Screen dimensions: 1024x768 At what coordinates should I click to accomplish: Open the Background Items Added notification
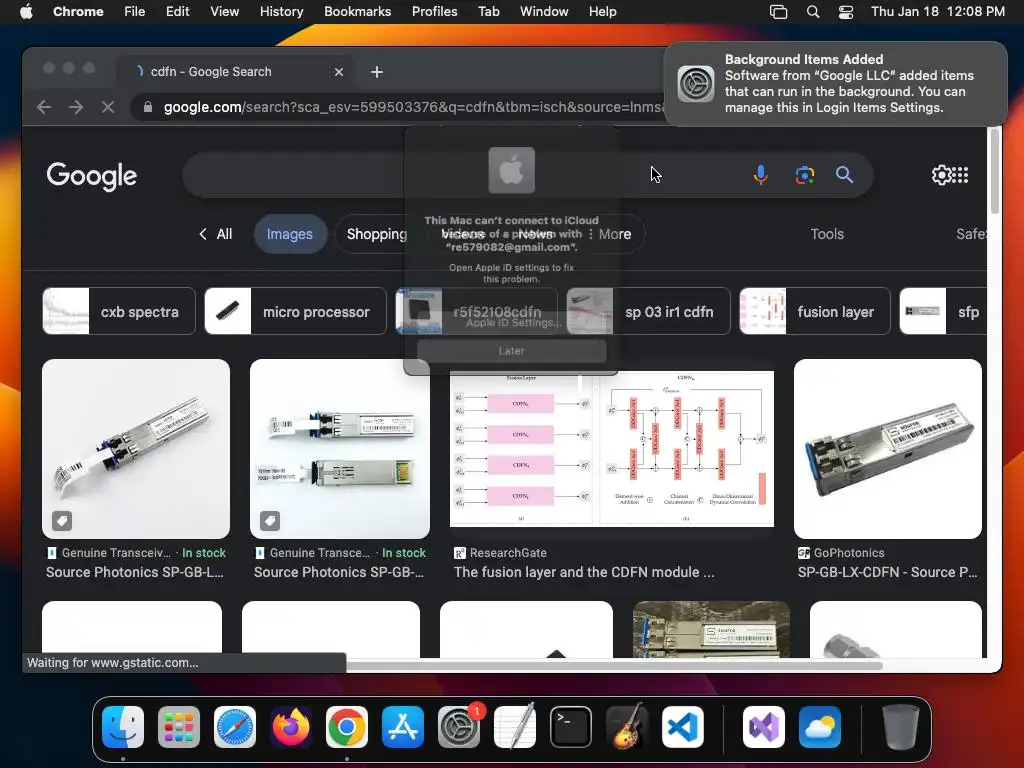[x=836, y=84]
